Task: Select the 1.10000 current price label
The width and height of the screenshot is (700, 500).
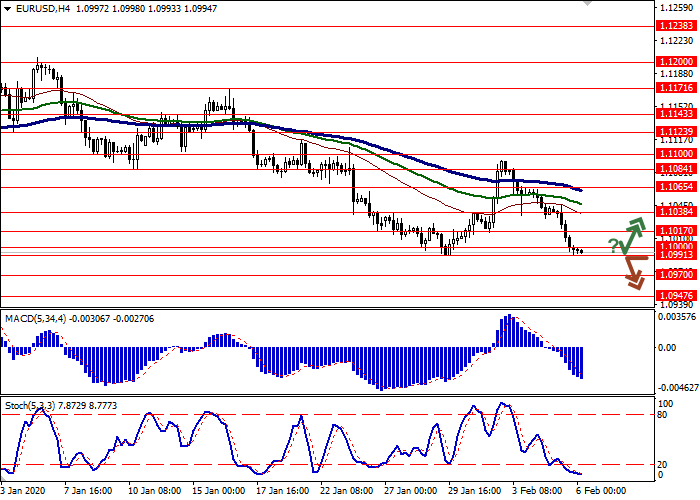Action: click(676, 246)
